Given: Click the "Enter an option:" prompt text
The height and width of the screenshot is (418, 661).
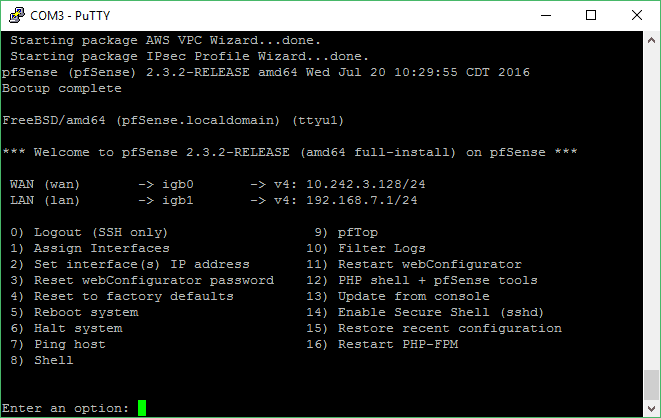Looking at the screenshot, I should [x=65, y=408].
